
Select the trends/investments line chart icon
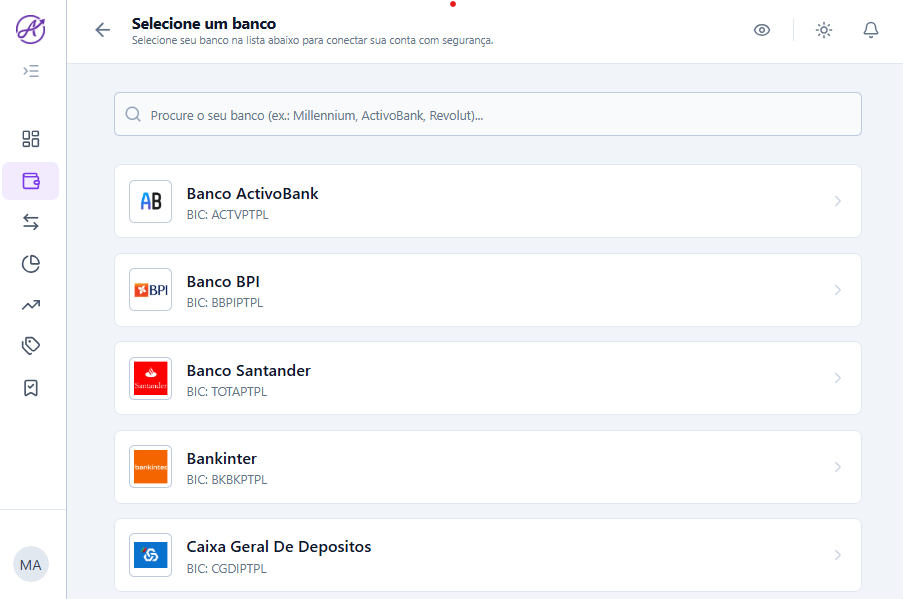point(30,305)
